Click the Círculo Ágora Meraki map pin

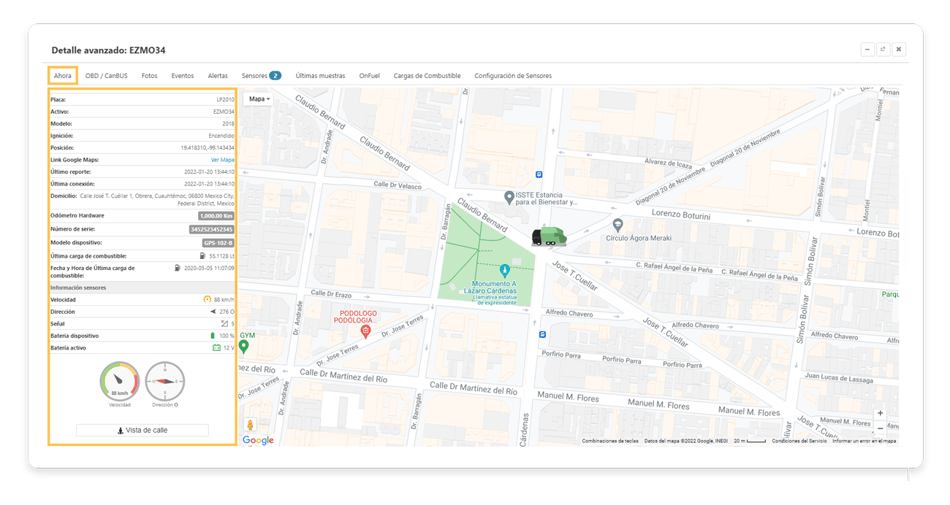pyautogui.click(x=617, y=225)
